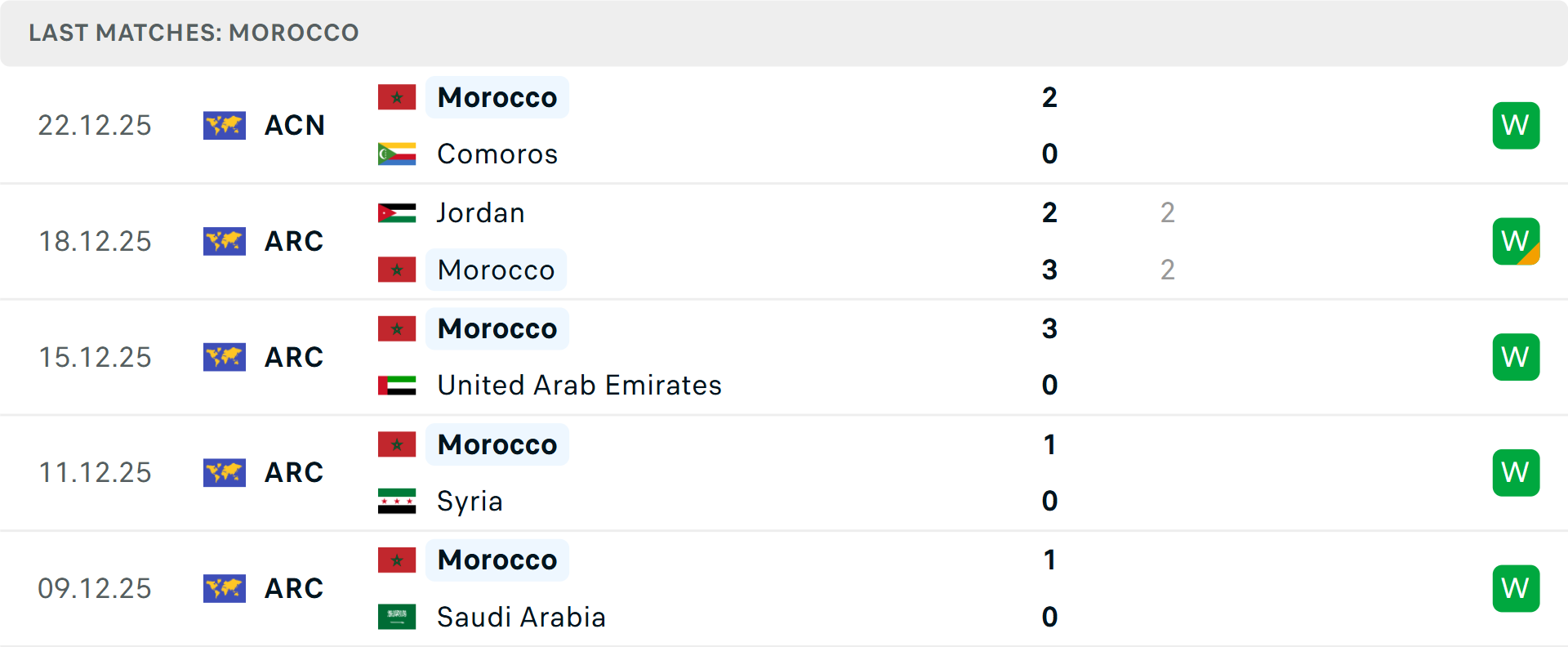The height and width of the screenshot is (647, 1568).
Task: Click the Comoros flag icon
Action: (397, 154)
